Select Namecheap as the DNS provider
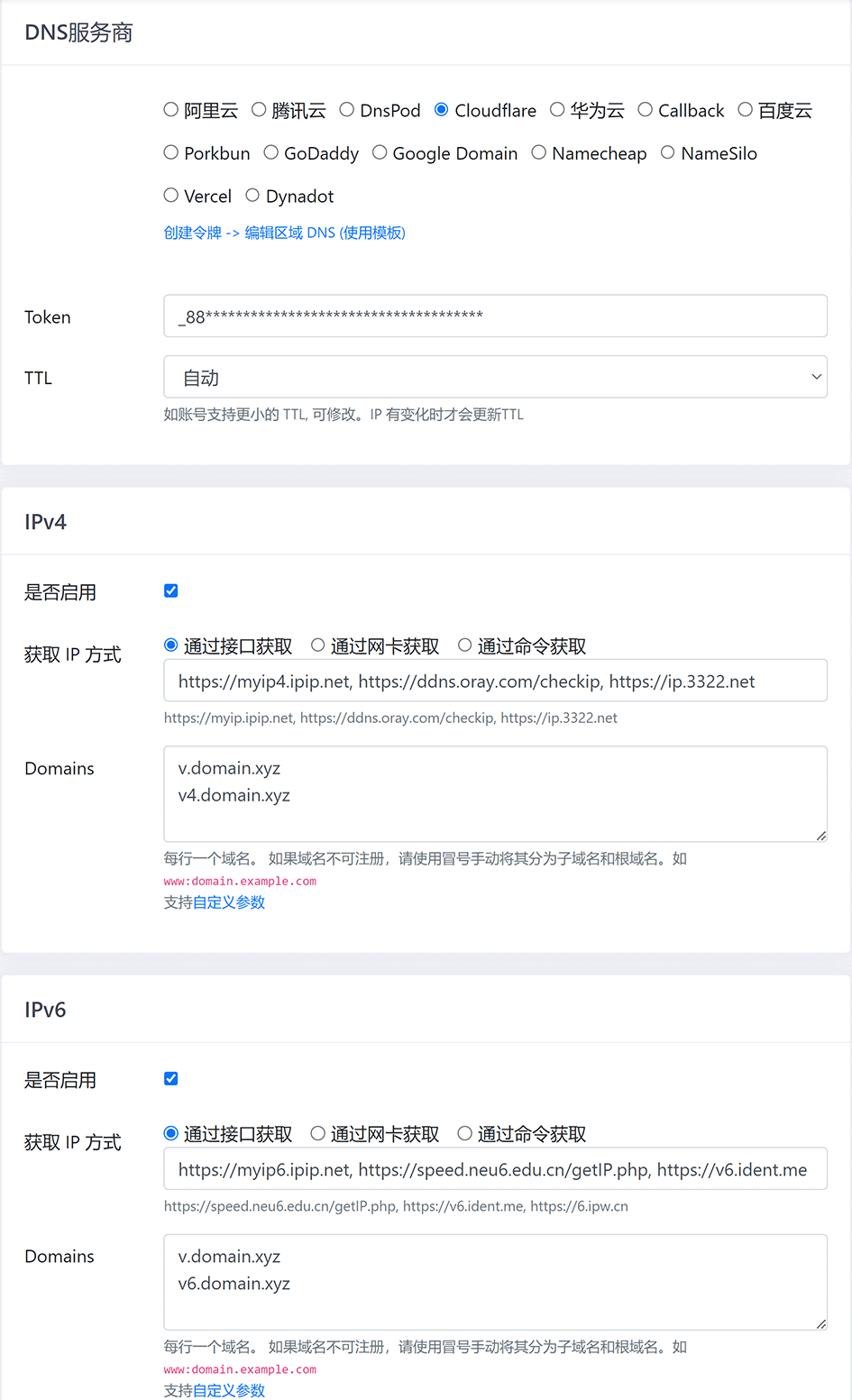The image size is (852, 1400). 539,152
